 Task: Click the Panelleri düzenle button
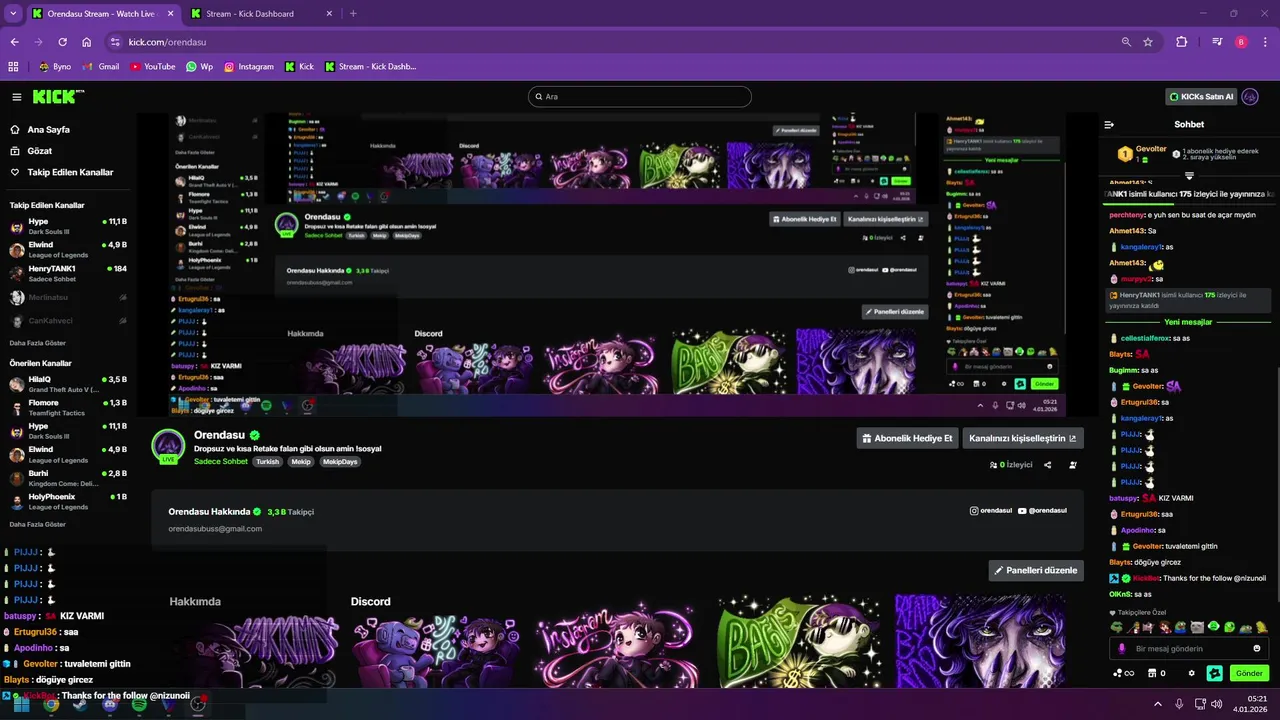[x=1036, y=570]
